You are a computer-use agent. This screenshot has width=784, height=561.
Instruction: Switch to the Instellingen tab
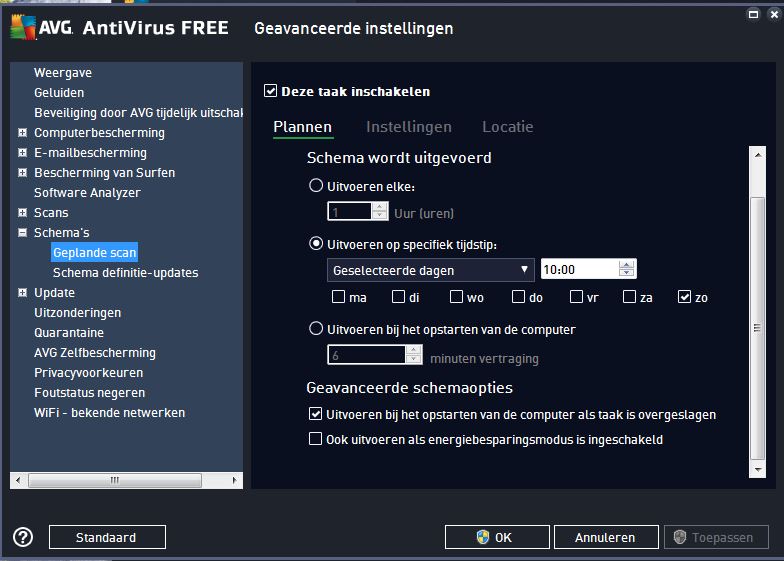point(408,127)
